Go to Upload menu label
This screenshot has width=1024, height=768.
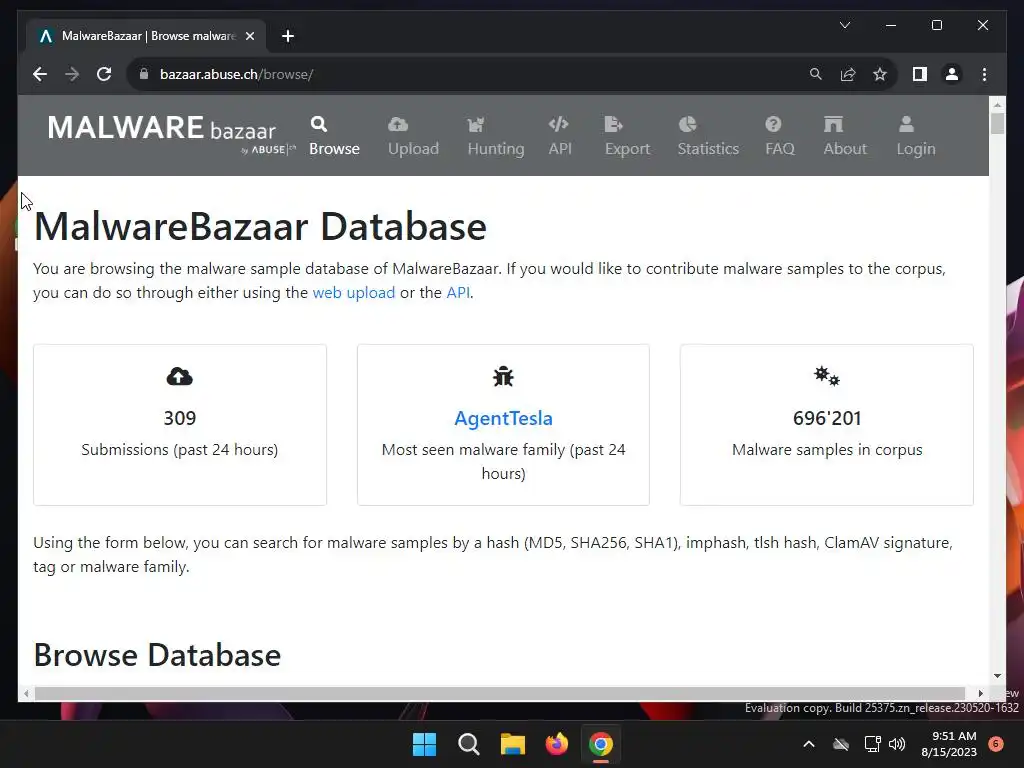click(x=413, y=149)
